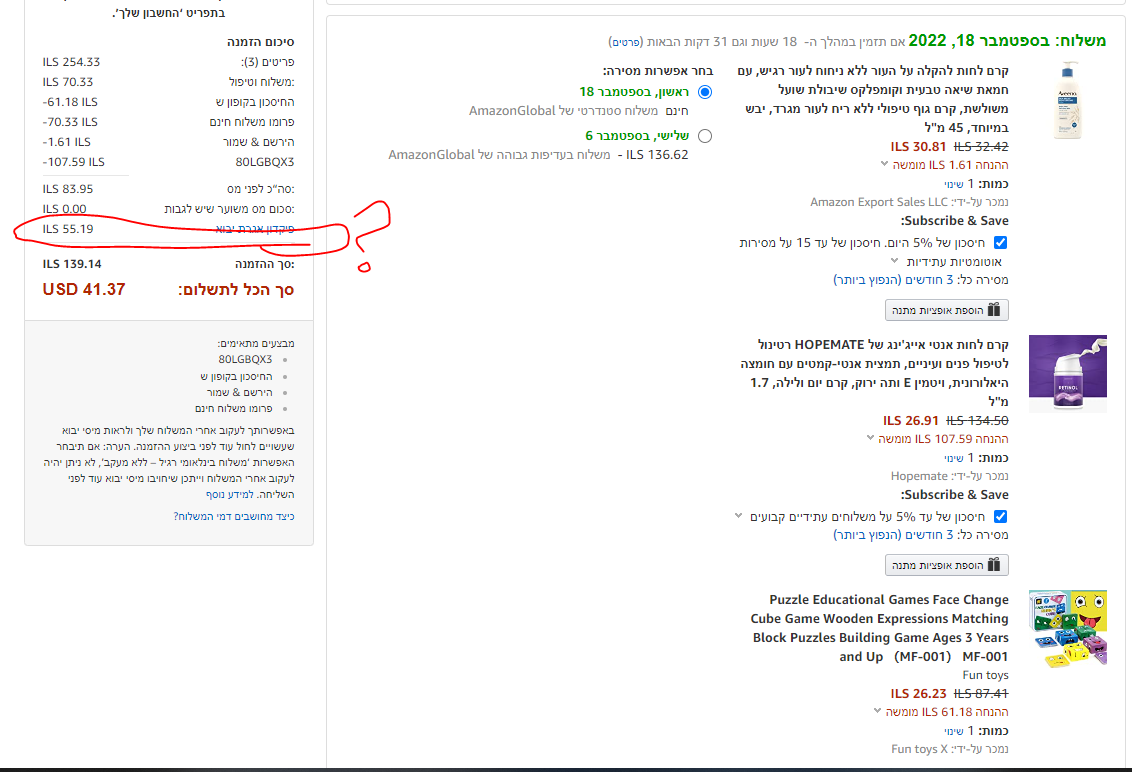The width and height of the screenshot is (1132, 772).
Task: Toggle Subscribe & Save checkbox for HOPEMATE cream
Action: point(1001,516)
